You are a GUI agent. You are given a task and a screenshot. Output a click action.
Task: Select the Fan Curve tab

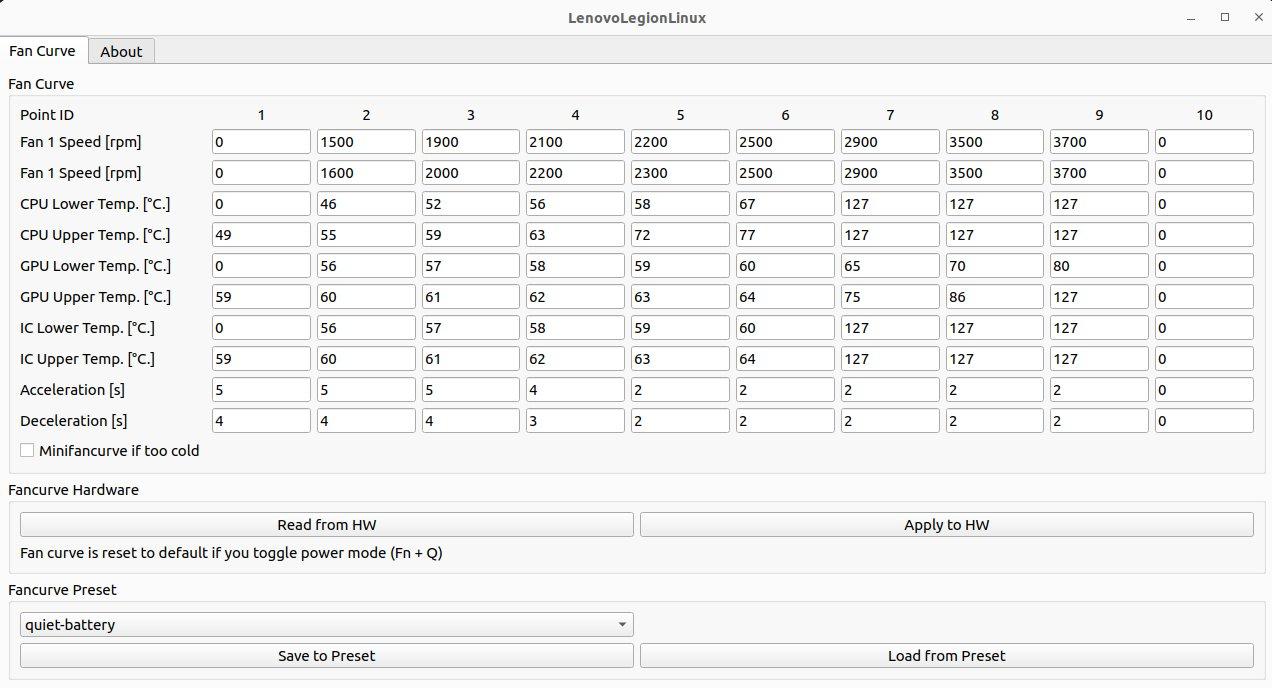(x=42, y=50)
